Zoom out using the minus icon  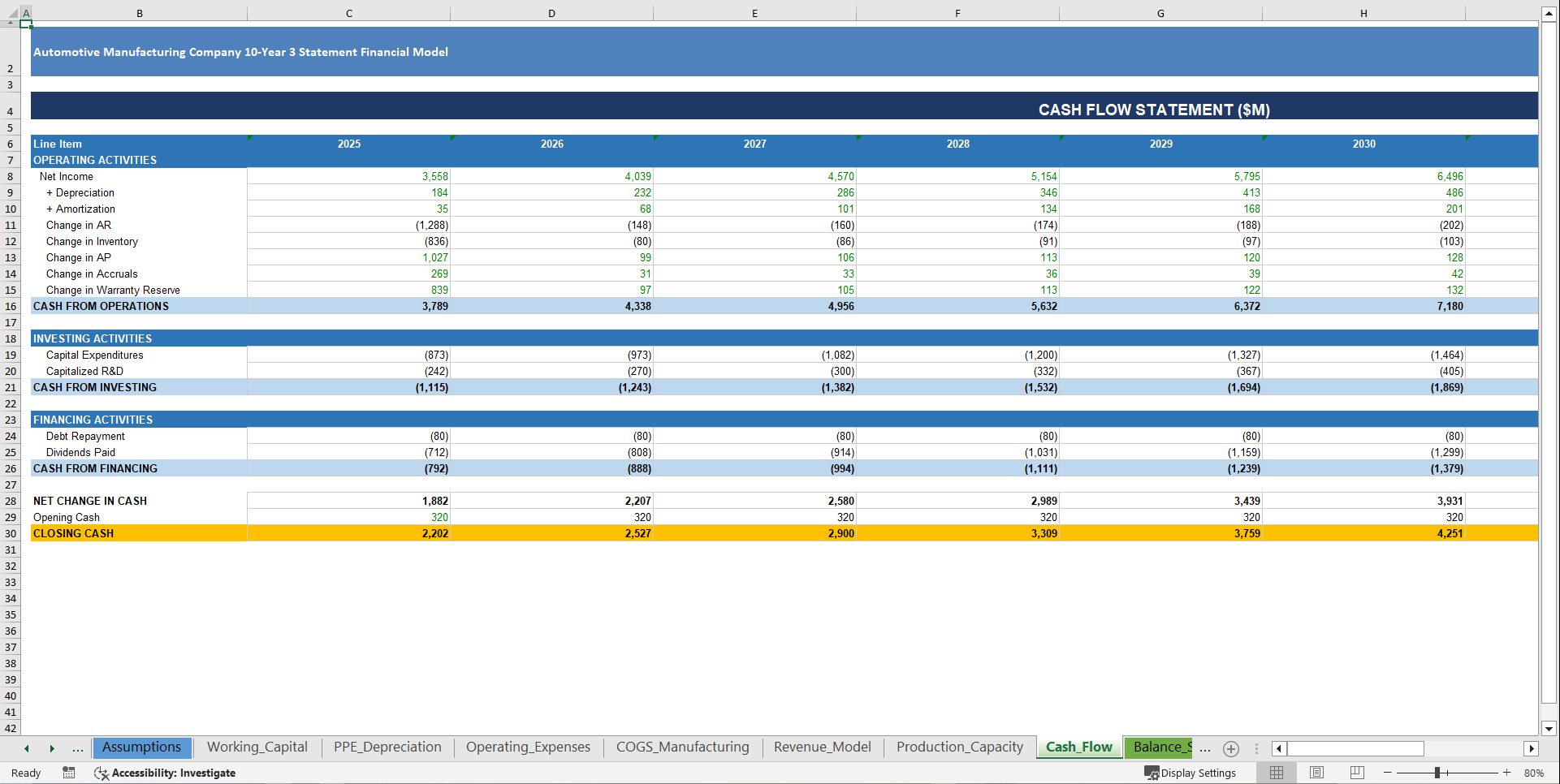tap(1389, 773)
